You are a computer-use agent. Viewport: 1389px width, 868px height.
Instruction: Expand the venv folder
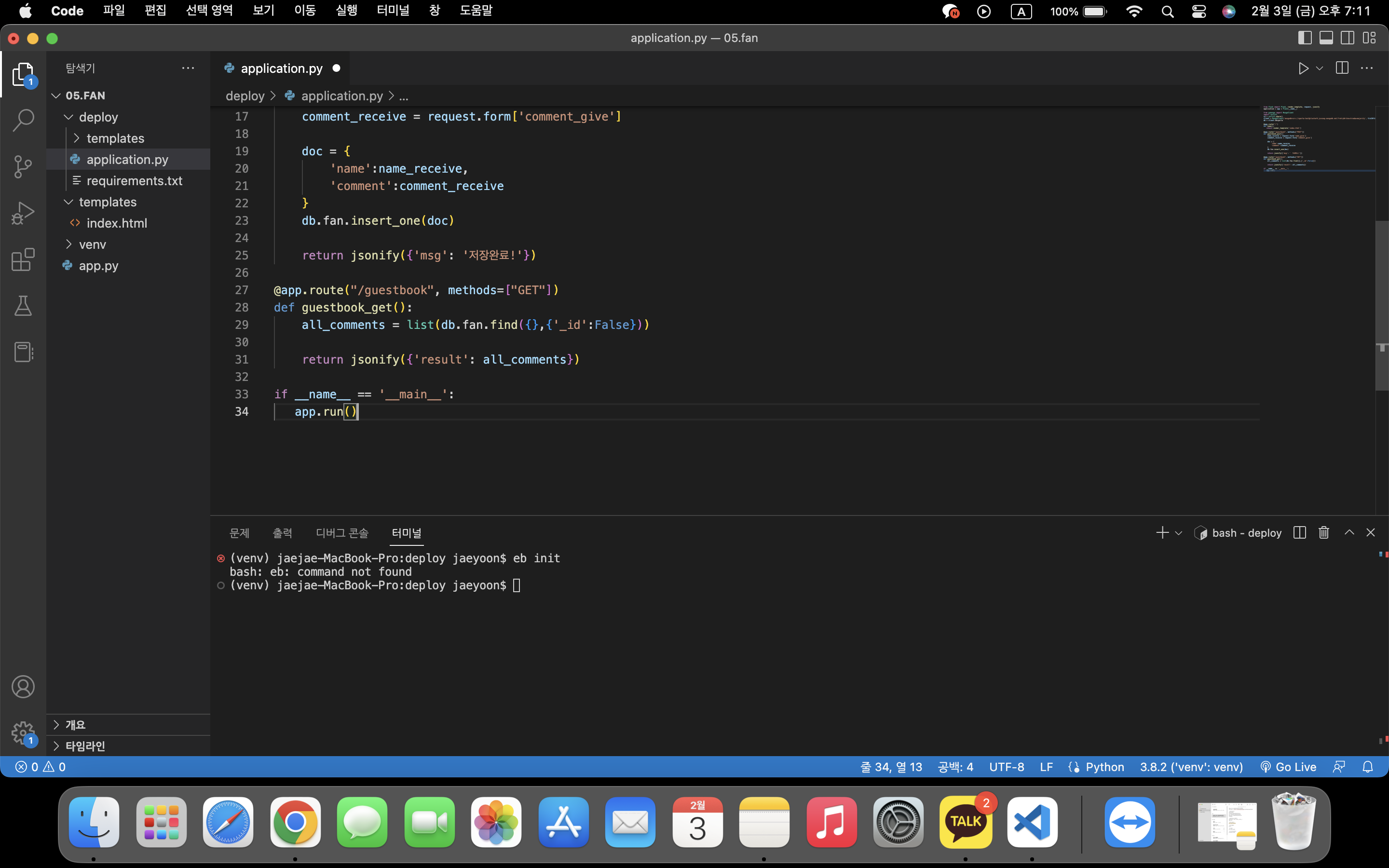coord(68,244)
